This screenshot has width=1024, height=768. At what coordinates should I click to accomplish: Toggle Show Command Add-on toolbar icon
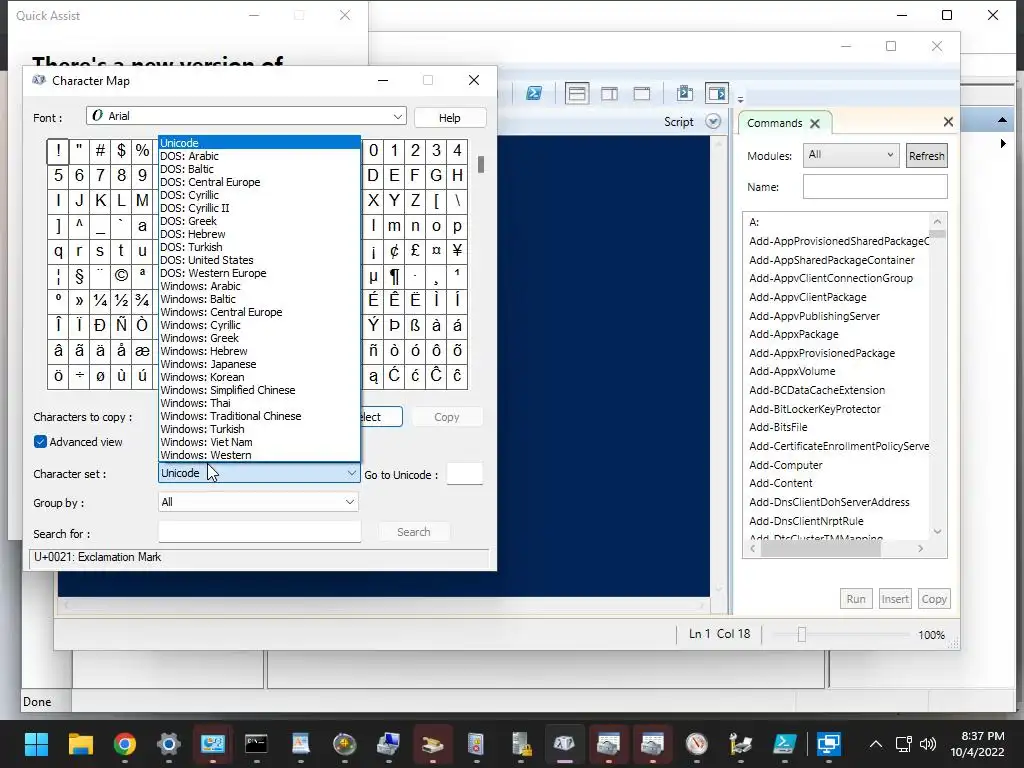(717, 93)
